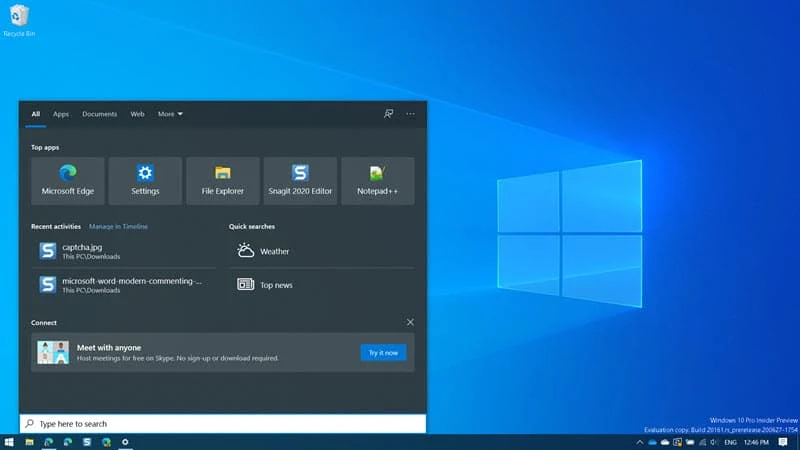This screenshot has width=800, height=450.
Task: Open recent file captcha.jpg
Action: coord(123,251)
